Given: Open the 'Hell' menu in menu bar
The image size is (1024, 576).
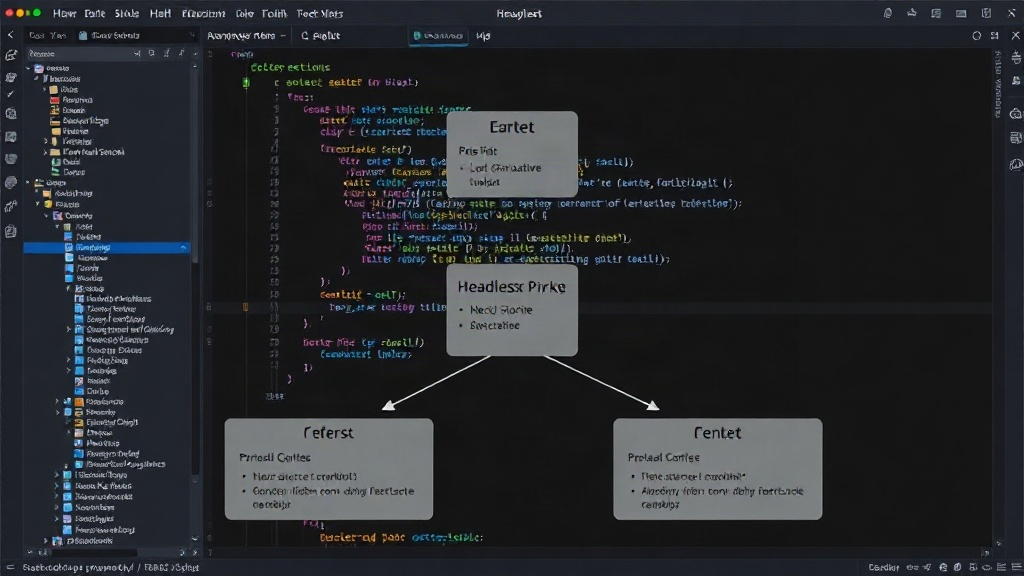Looking at the screenshot, I should click(160, 14).
